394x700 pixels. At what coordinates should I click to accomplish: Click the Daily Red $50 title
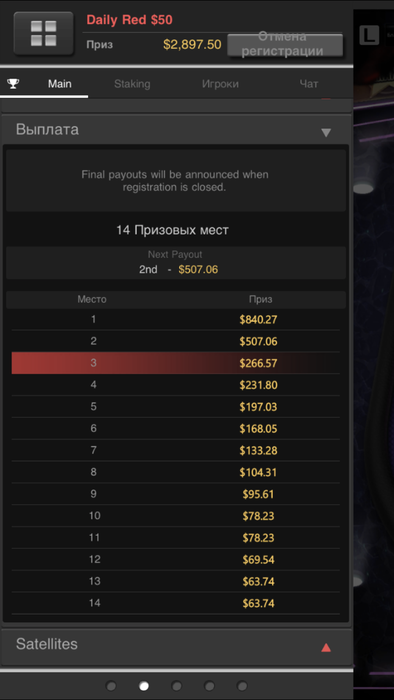[x=129, y=20]
